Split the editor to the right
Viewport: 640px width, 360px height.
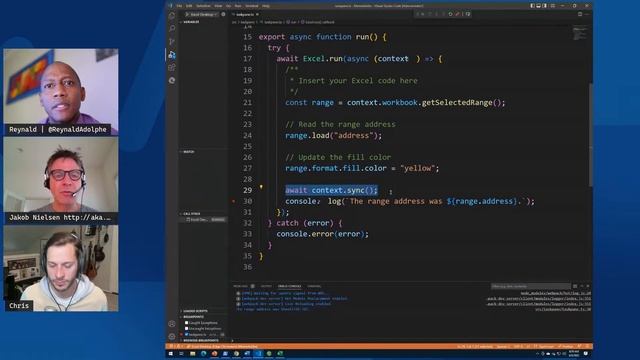coord(580,14)
